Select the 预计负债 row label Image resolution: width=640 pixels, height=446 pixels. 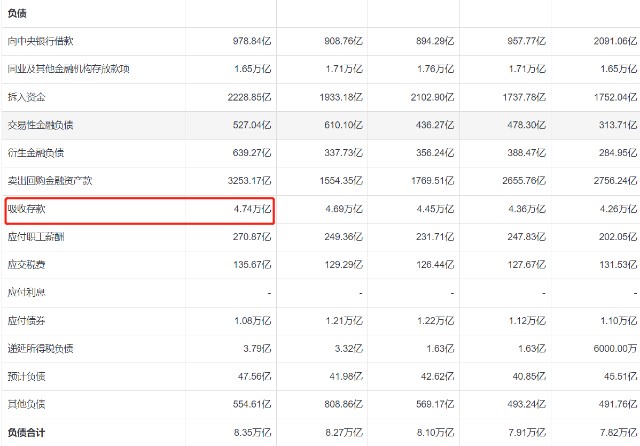[26, 377]
